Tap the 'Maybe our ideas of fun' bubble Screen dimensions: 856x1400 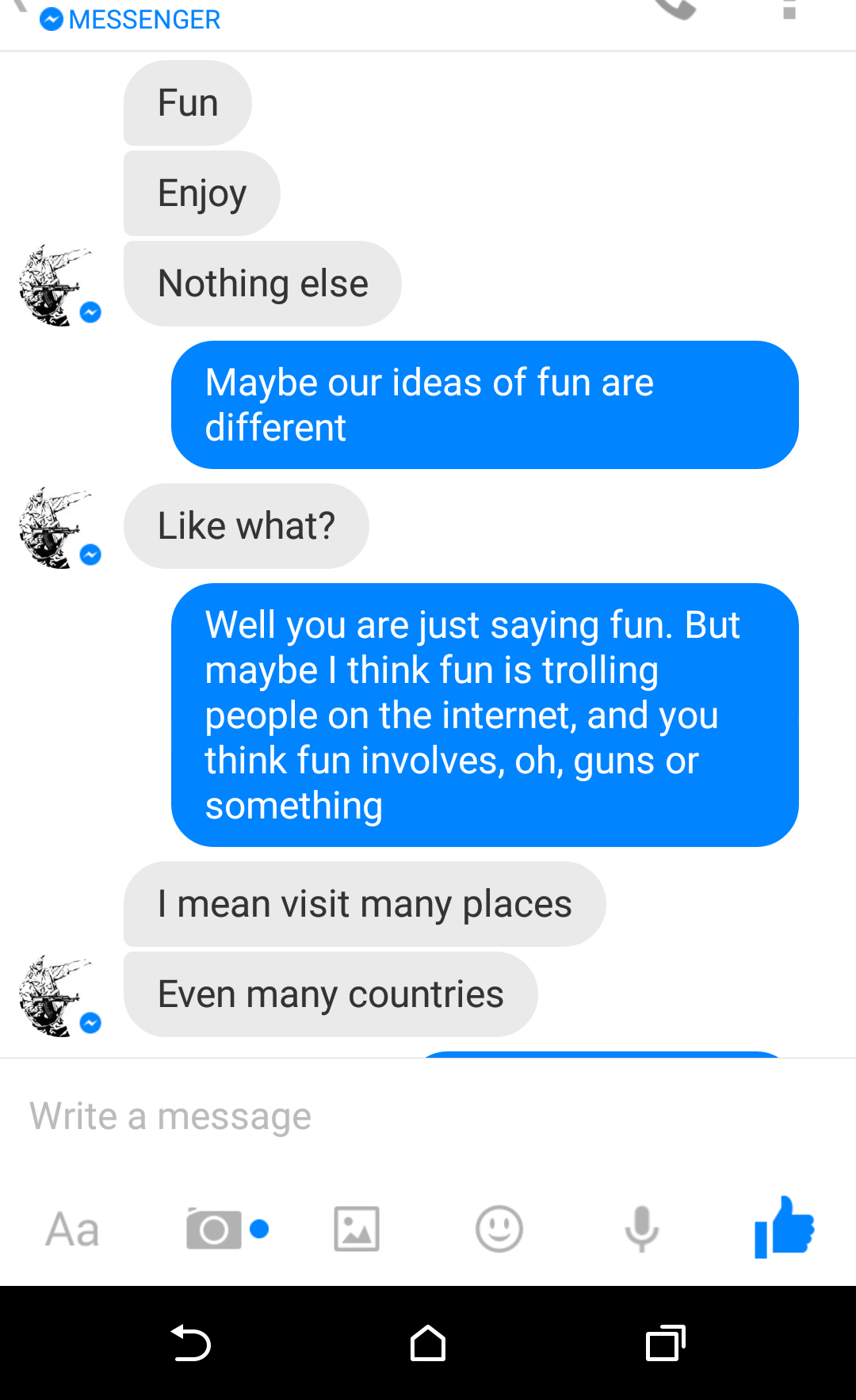pyautogui.click(x=484, y=405)
